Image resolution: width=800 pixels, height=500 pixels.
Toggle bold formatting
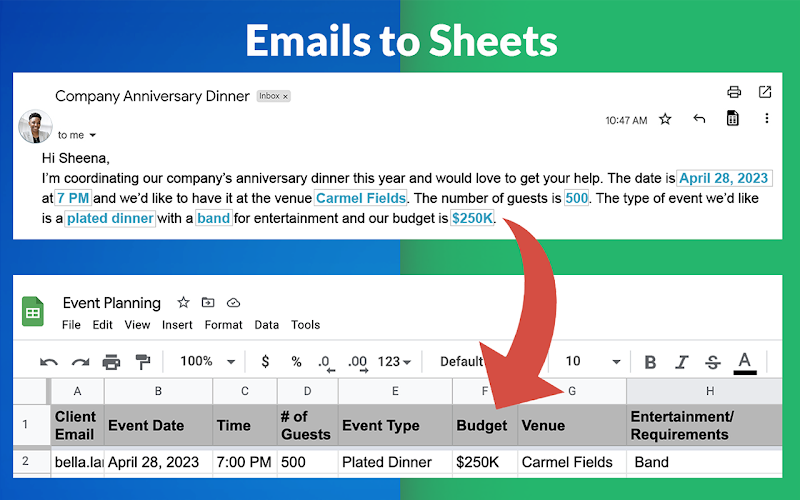pos(650,362)
